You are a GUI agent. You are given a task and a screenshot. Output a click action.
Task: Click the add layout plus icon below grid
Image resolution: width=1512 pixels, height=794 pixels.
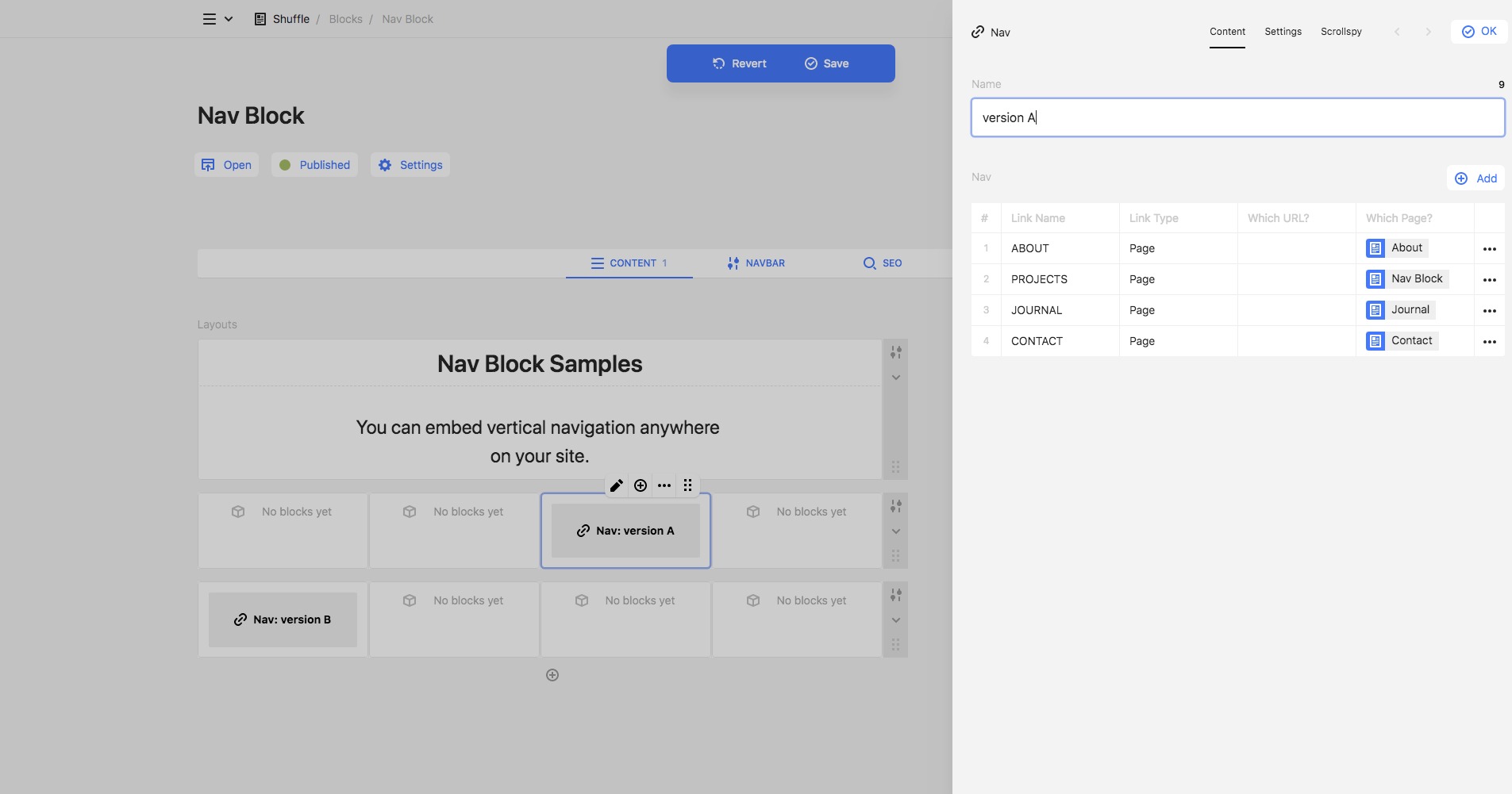click(552, 675)
